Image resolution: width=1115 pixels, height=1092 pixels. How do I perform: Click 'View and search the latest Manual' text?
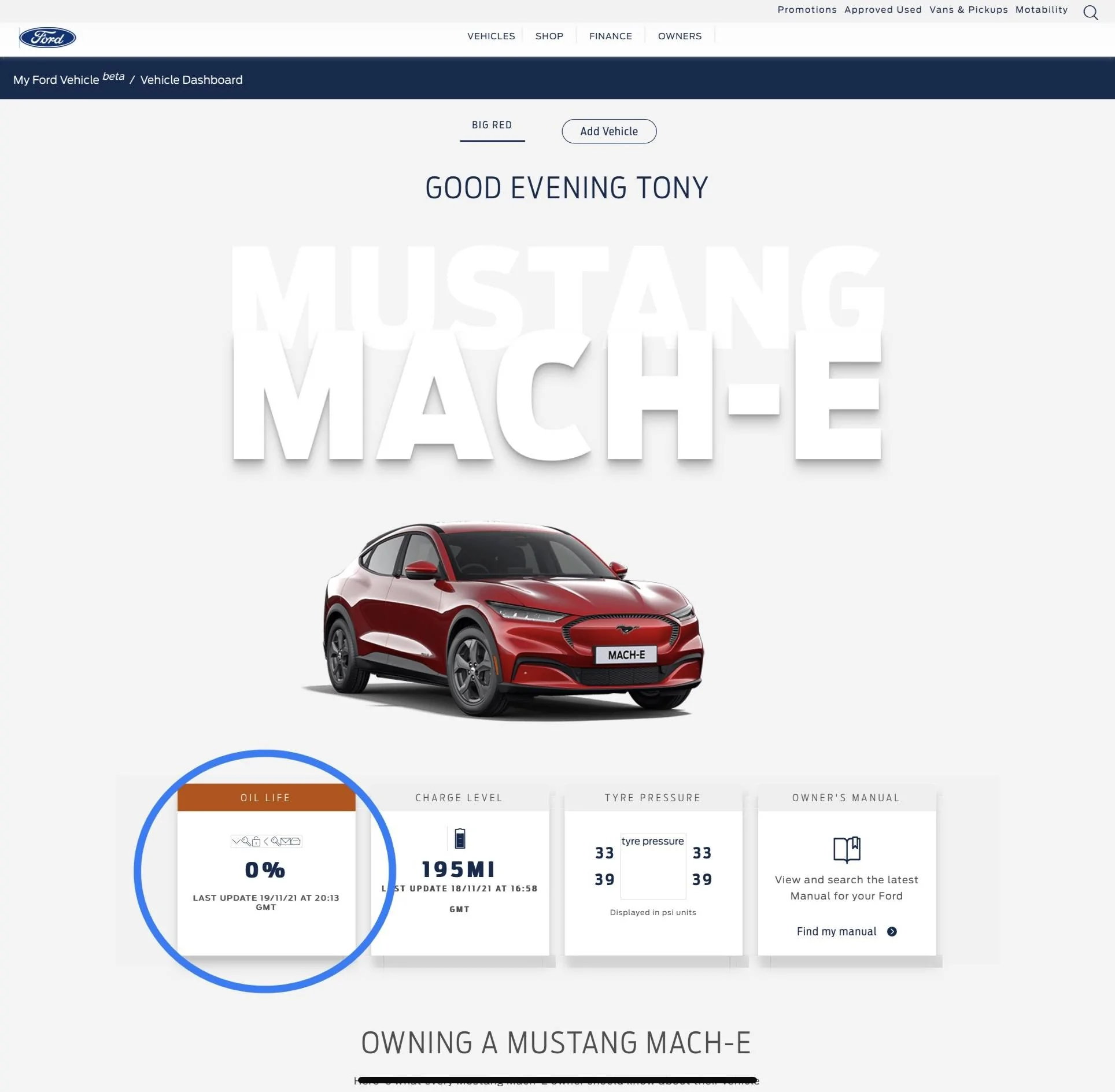(847, 887)
